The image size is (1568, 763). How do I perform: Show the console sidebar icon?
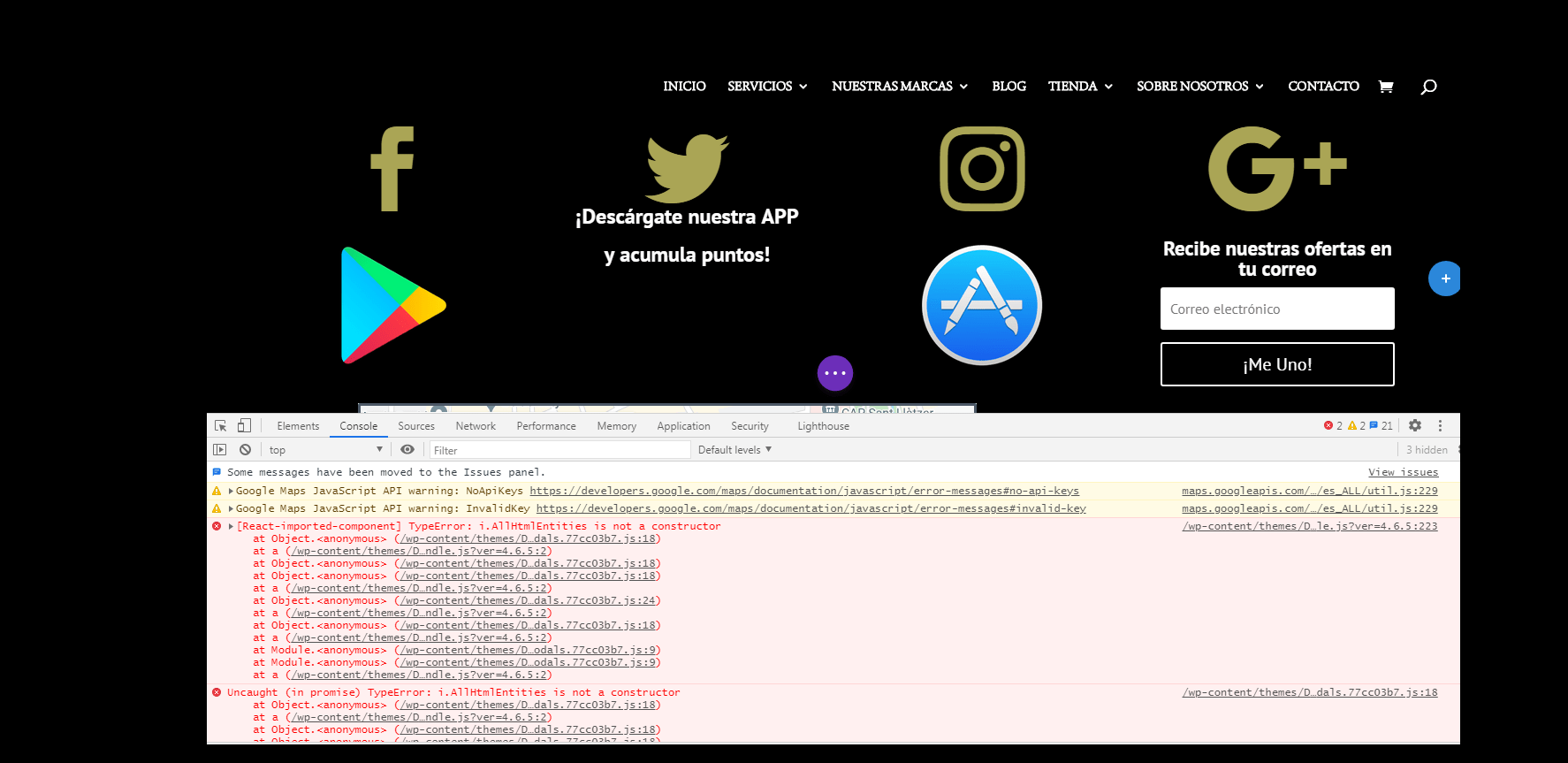click(x=220, y=449)
